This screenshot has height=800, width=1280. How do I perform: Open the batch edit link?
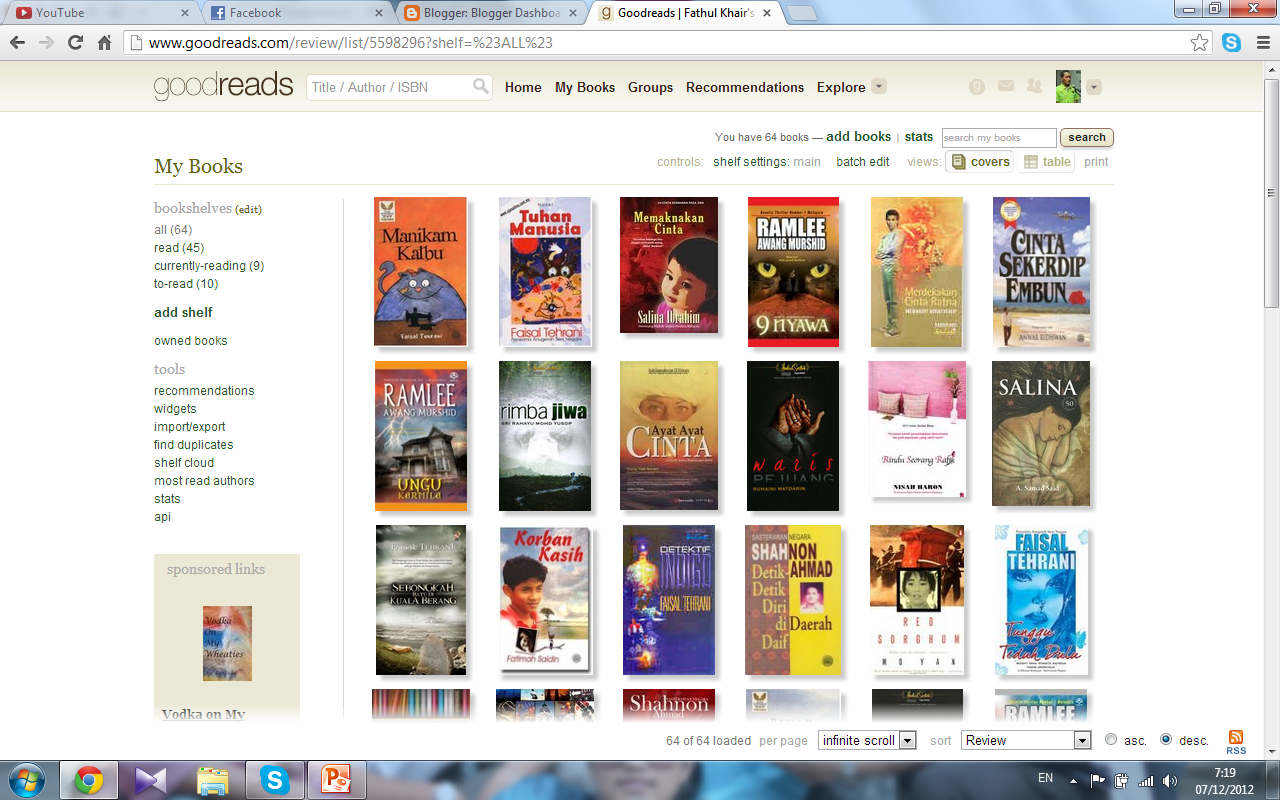(x=863, y=162)
